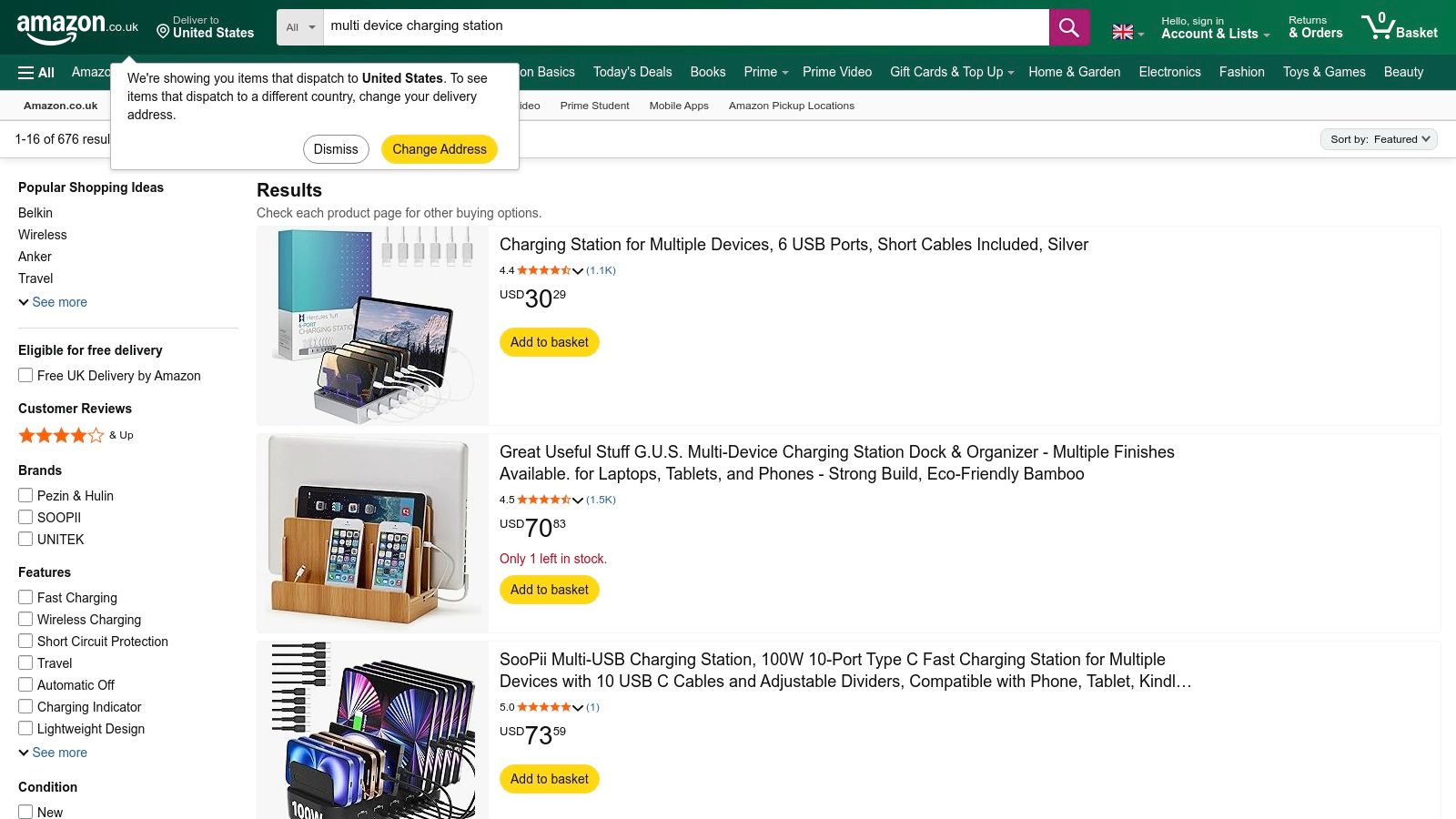Click Change Address in the dispatch notice

pos(439,148)
